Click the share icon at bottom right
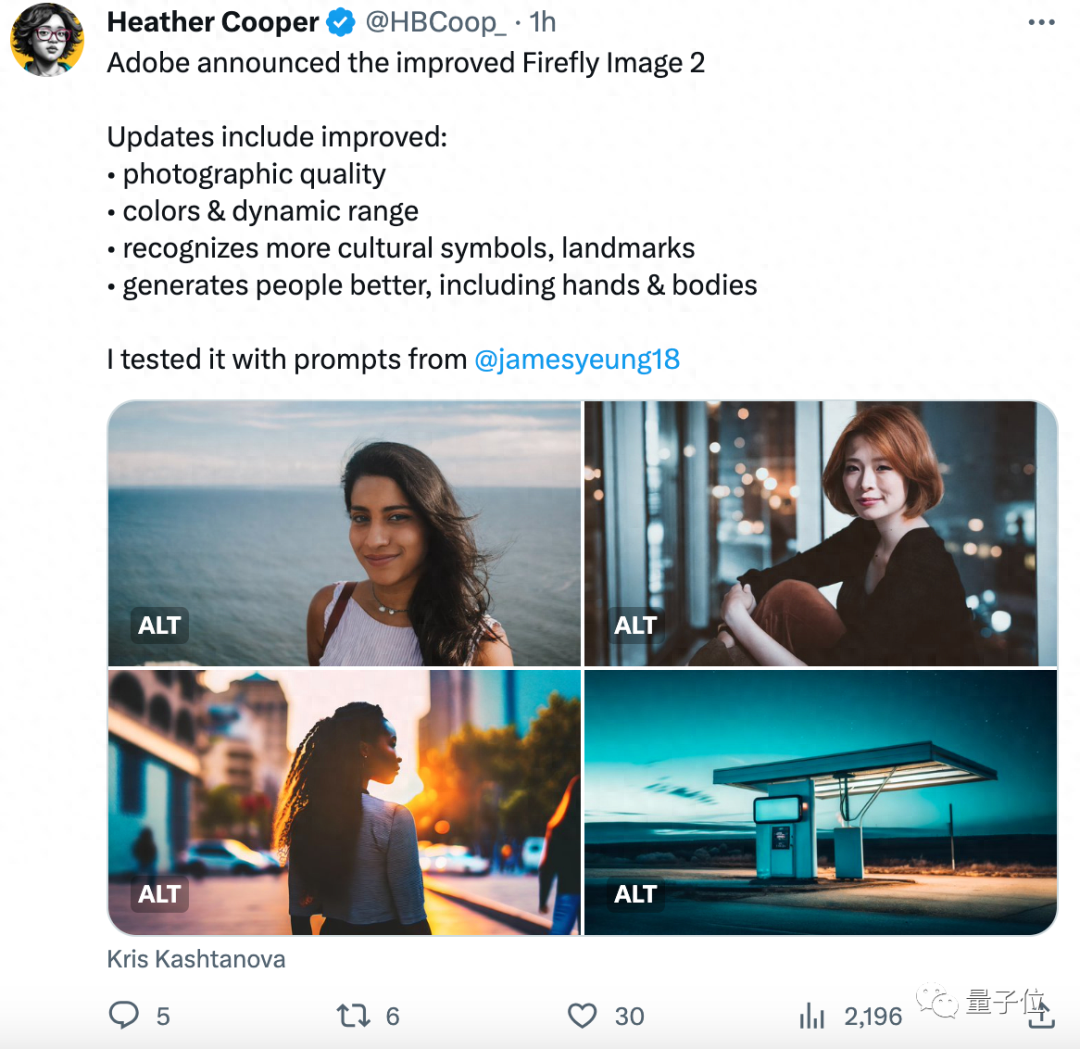Image resolution: width=1080 pixels, height=1049 pixels. [x=1040, y=1014]
